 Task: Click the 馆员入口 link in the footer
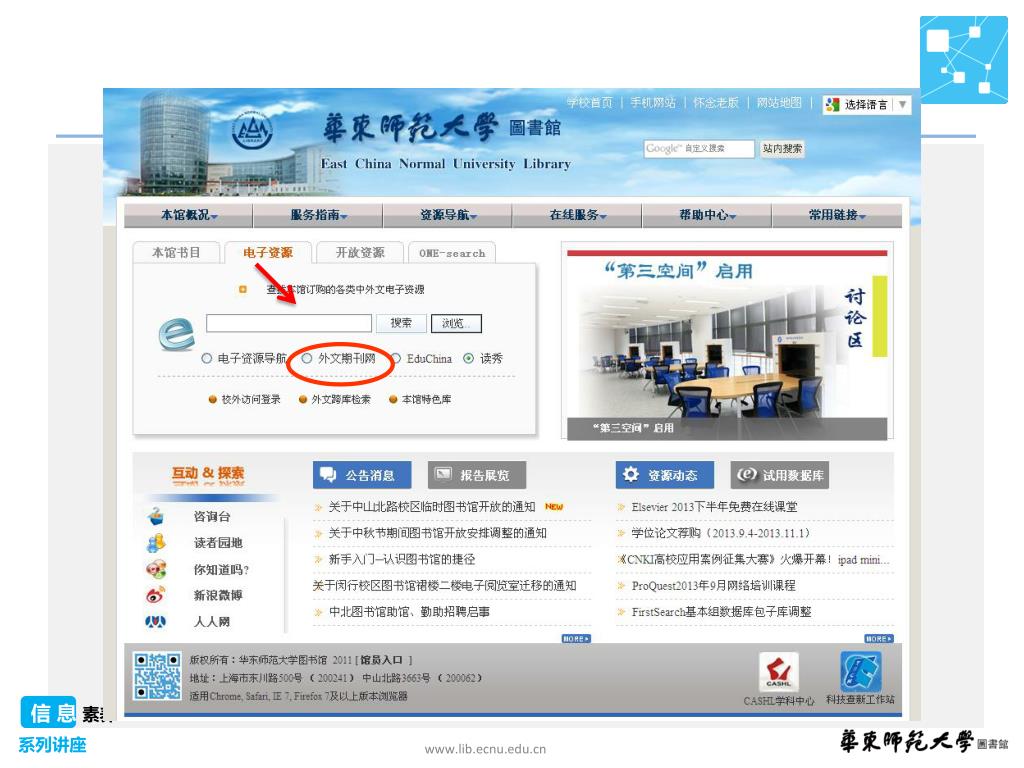(x=381, y=660)
